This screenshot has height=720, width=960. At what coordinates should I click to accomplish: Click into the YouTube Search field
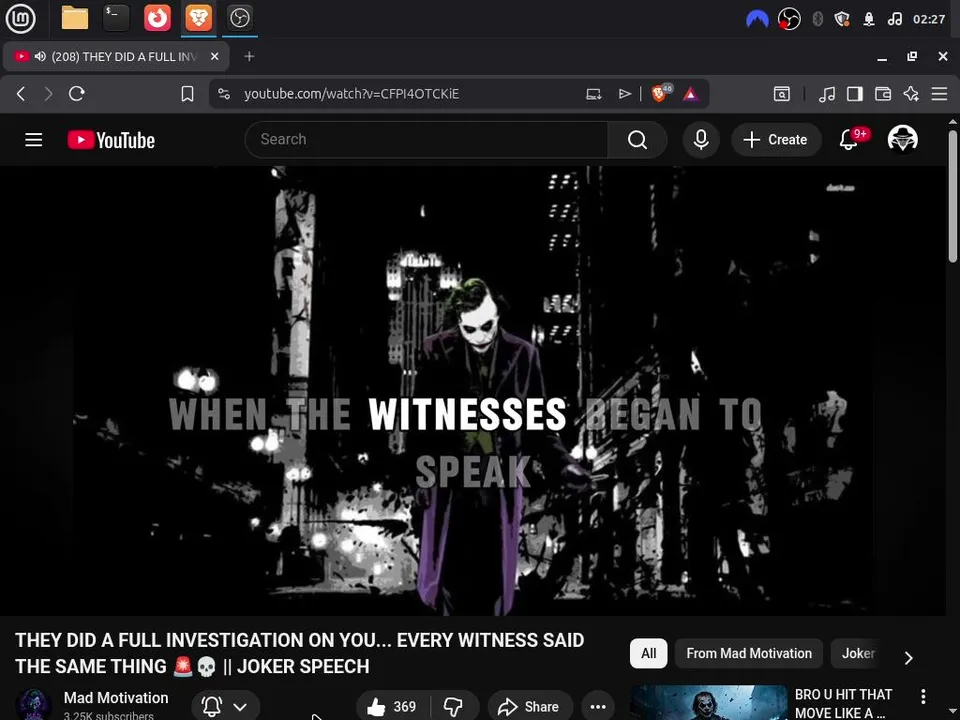[x=426, y=140]
